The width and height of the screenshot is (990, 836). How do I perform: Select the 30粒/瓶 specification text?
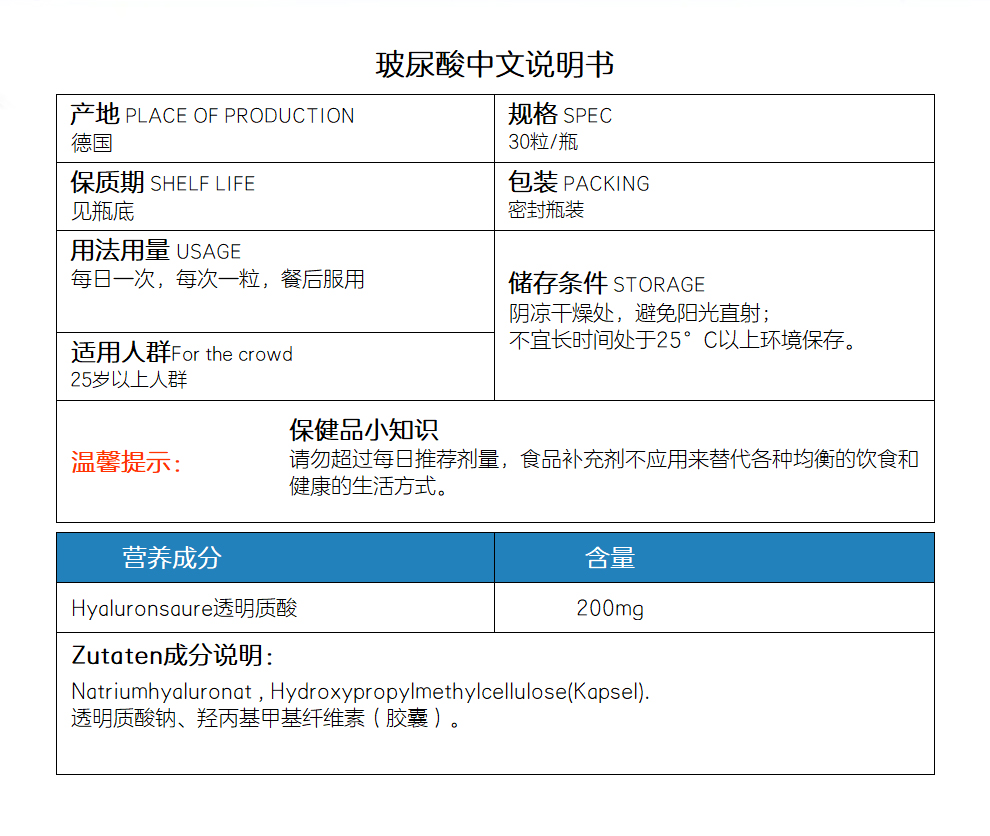[543, 142]
